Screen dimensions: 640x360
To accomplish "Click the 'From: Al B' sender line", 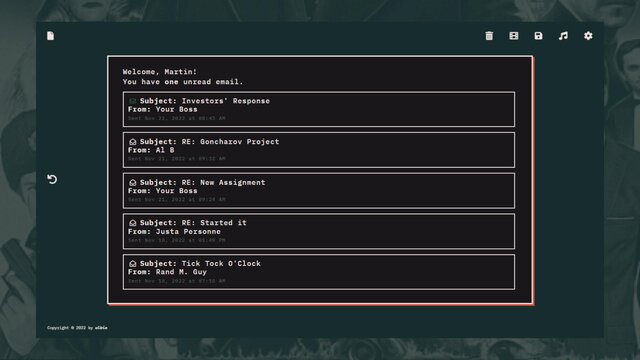I will click(x=151, y=150).
